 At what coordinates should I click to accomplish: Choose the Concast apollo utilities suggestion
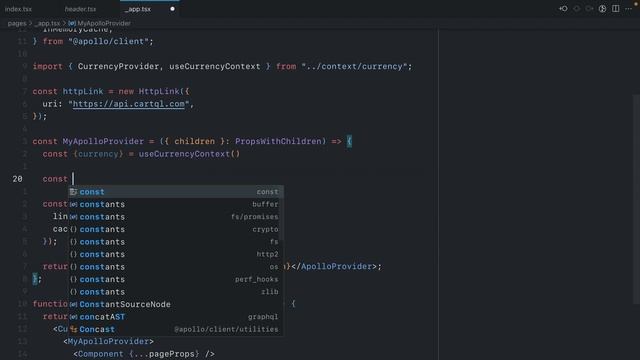(176, 329)
